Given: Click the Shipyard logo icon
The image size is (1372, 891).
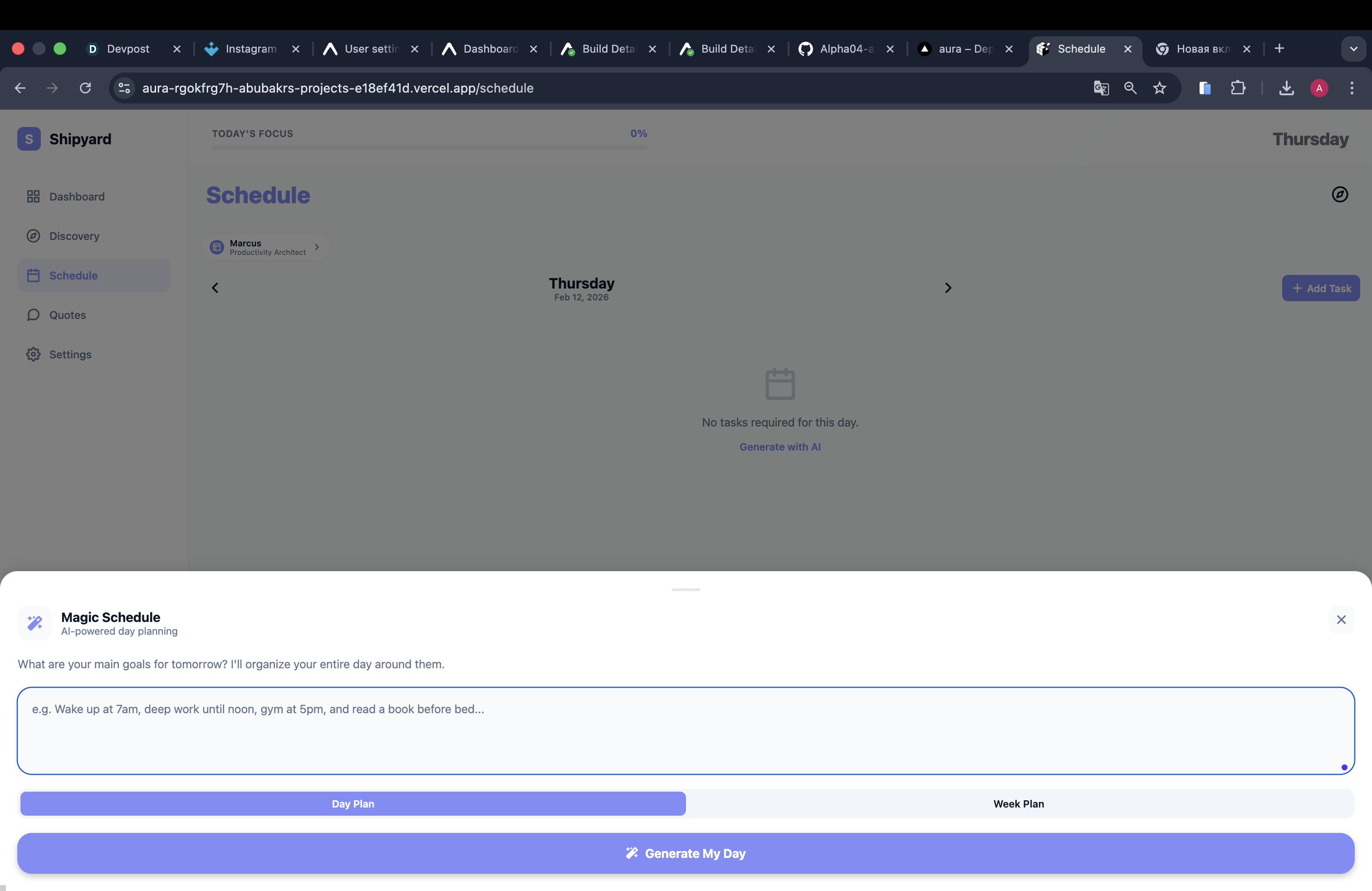Looking at the screenshot, I should pos(29,139).
